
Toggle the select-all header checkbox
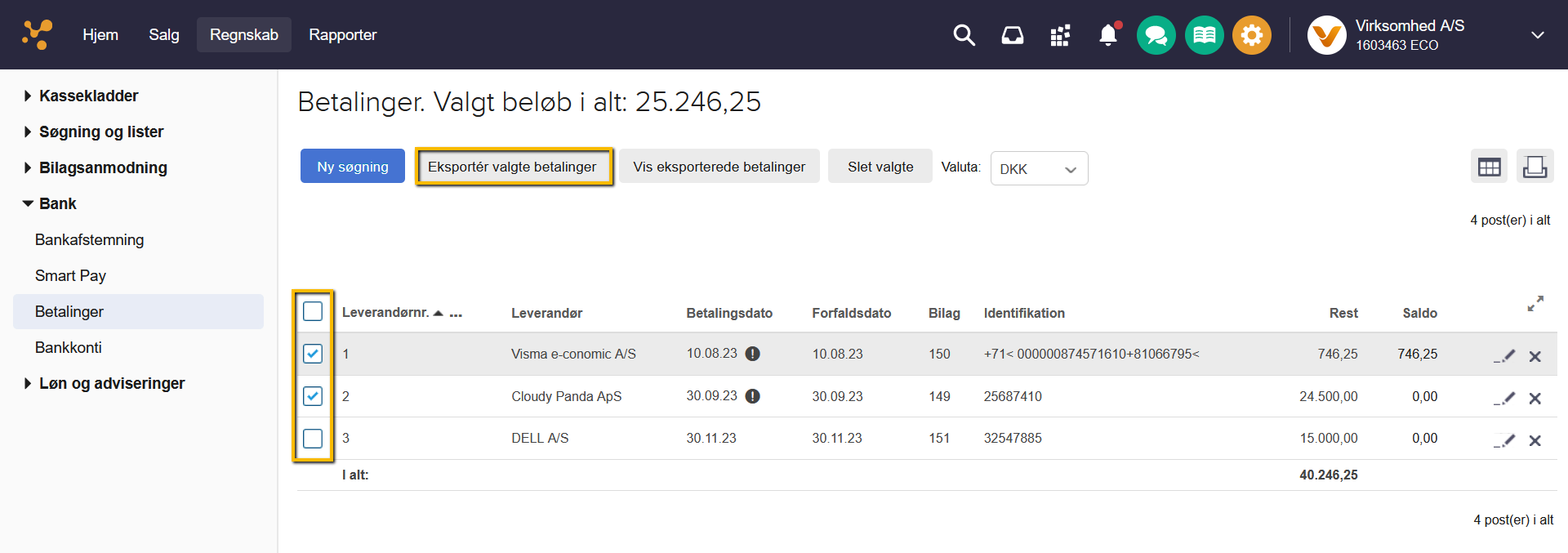click(x=313, y=311)
